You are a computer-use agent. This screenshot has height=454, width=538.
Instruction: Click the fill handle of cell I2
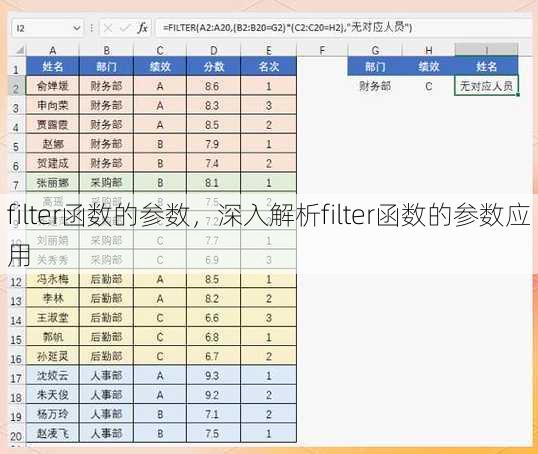click(517, 94)
